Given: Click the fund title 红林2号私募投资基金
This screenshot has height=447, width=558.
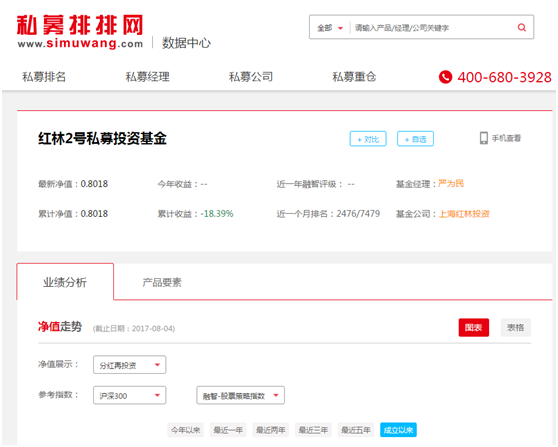Looking at the screenshot, I should click(102, 138).
